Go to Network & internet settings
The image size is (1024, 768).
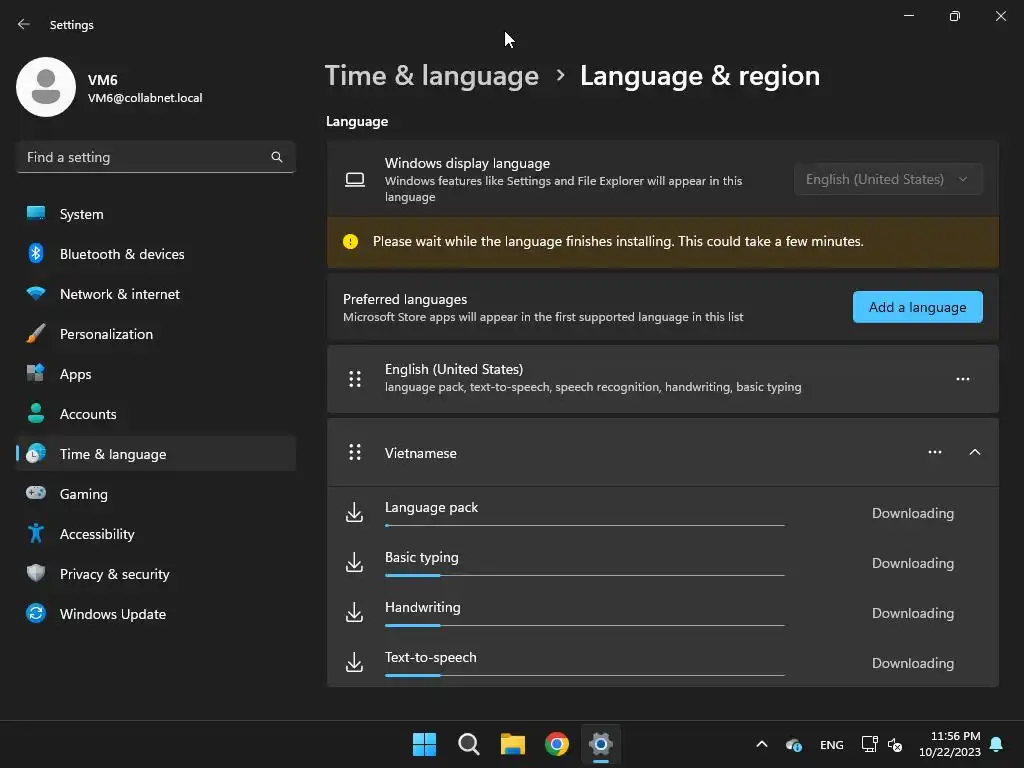click(x=155, y=294)
